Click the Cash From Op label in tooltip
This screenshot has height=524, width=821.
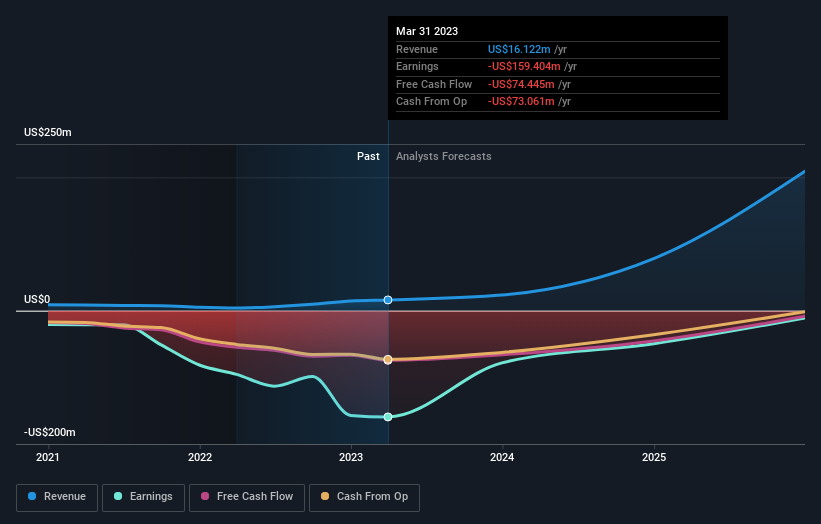pyautogui.click(x=431, y=102)
